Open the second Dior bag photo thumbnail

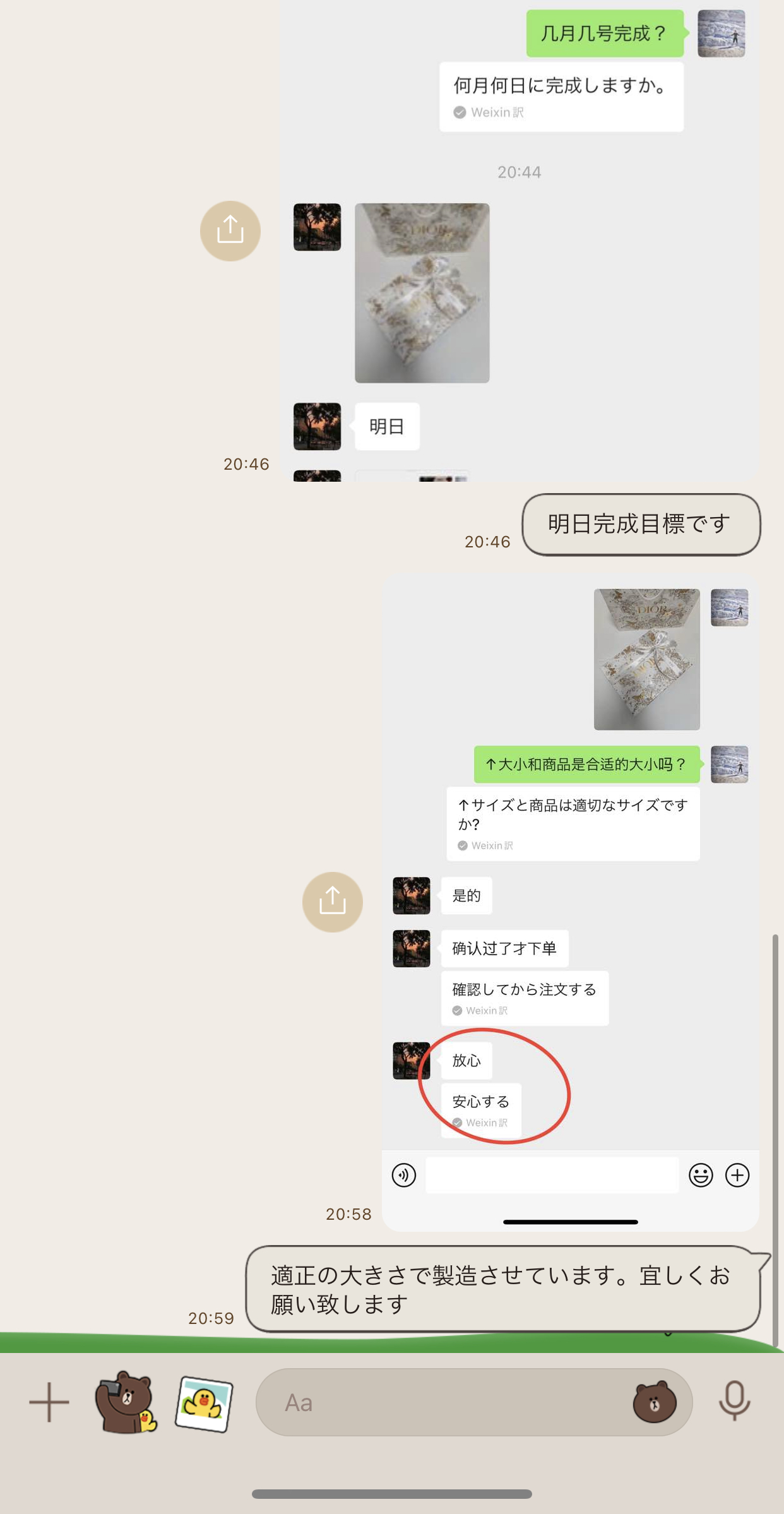[x=647, y=659]
